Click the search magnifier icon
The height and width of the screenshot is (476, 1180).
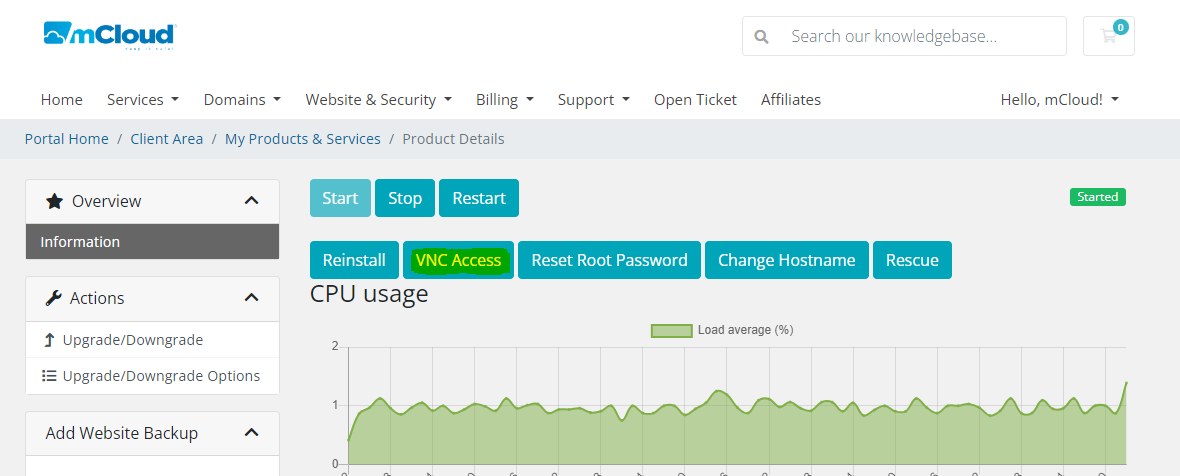click(761, 36)
